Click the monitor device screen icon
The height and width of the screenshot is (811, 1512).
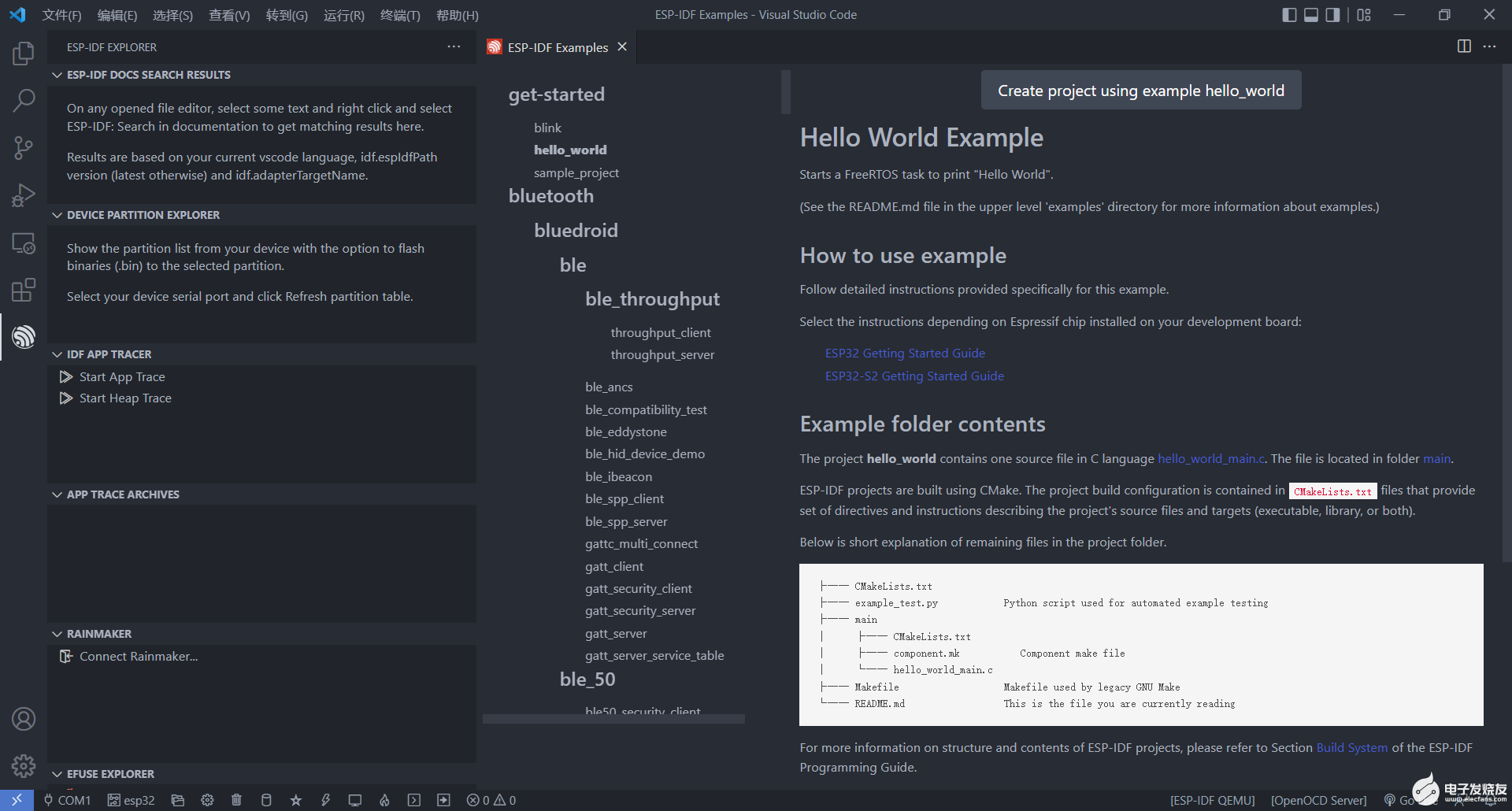[355, 800]
